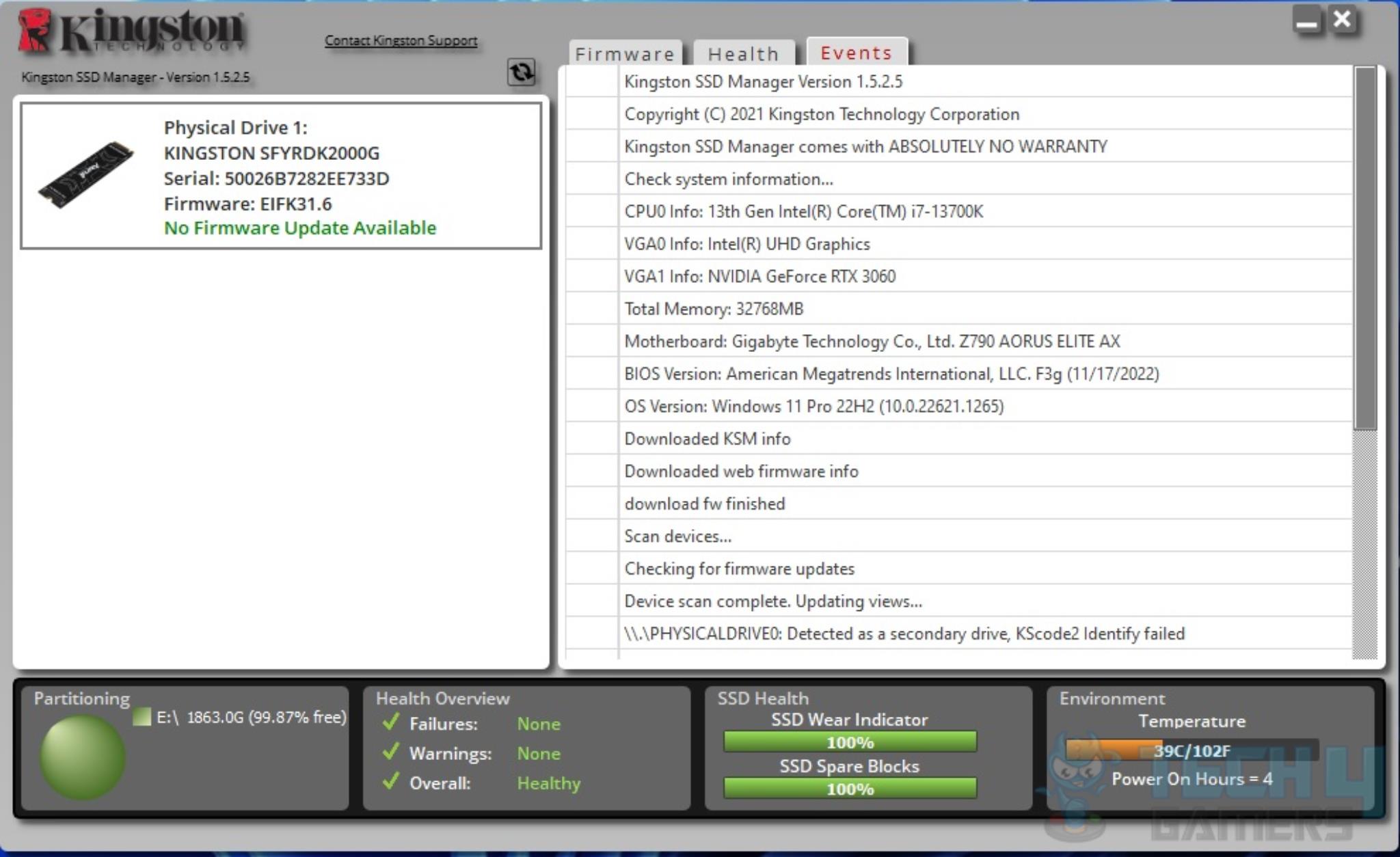Click the SSD drive thumbnail image
1400x857 pixels.
[x=86, y=174]
